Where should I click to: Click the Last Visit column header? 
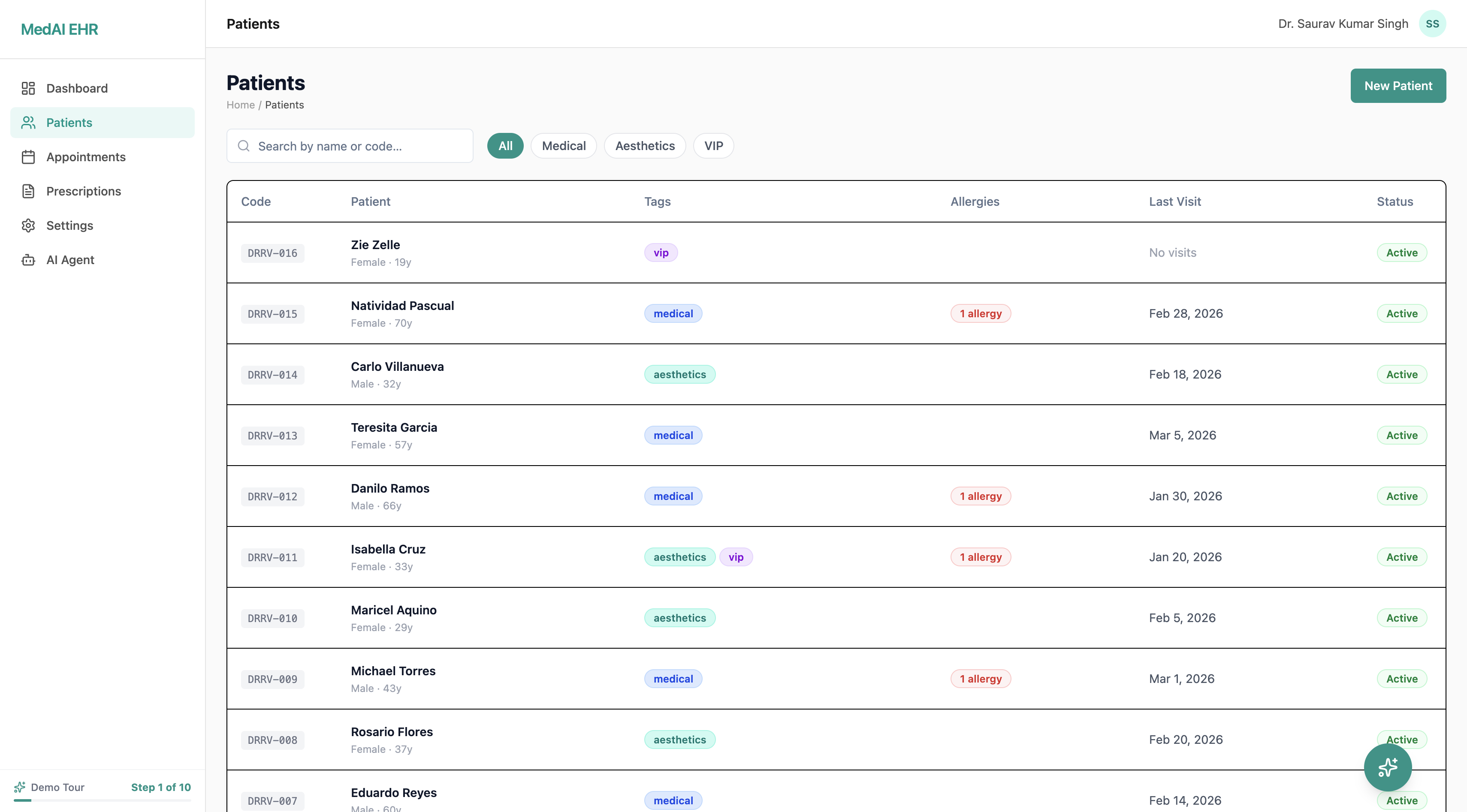click(x=1174, y=201)
